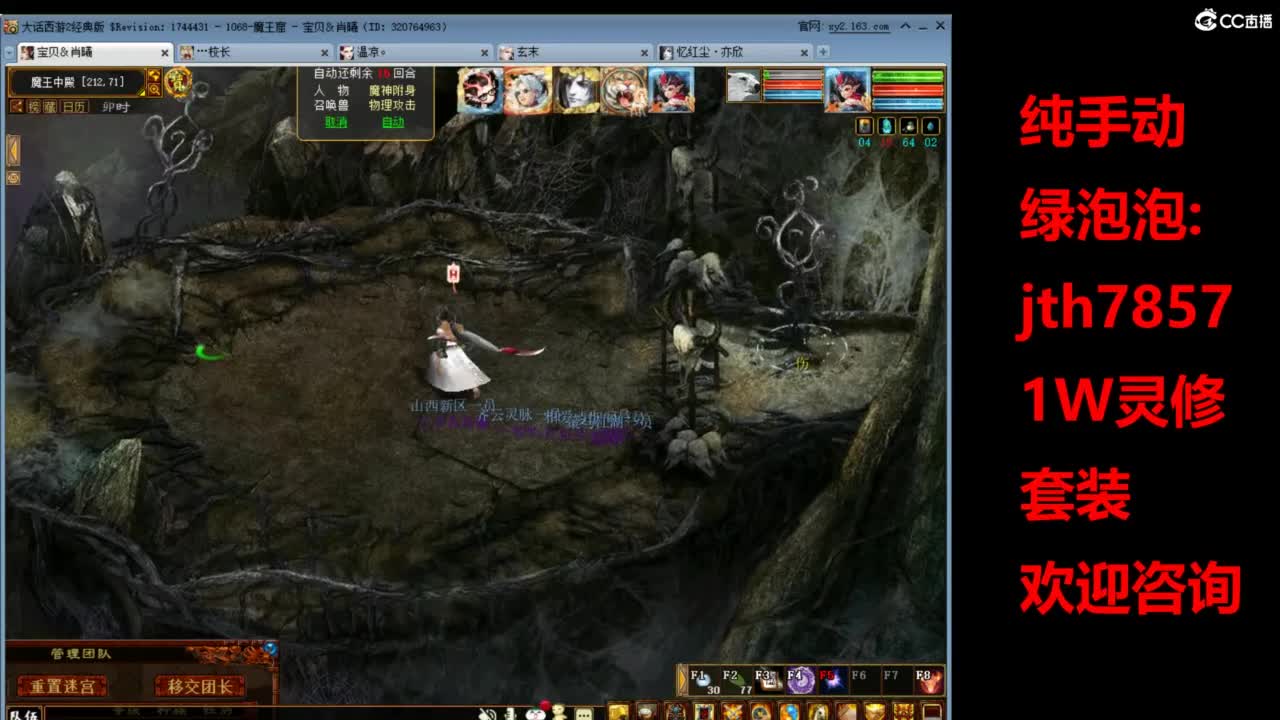Use the F5 hotkey slot skill

[832, 681]
